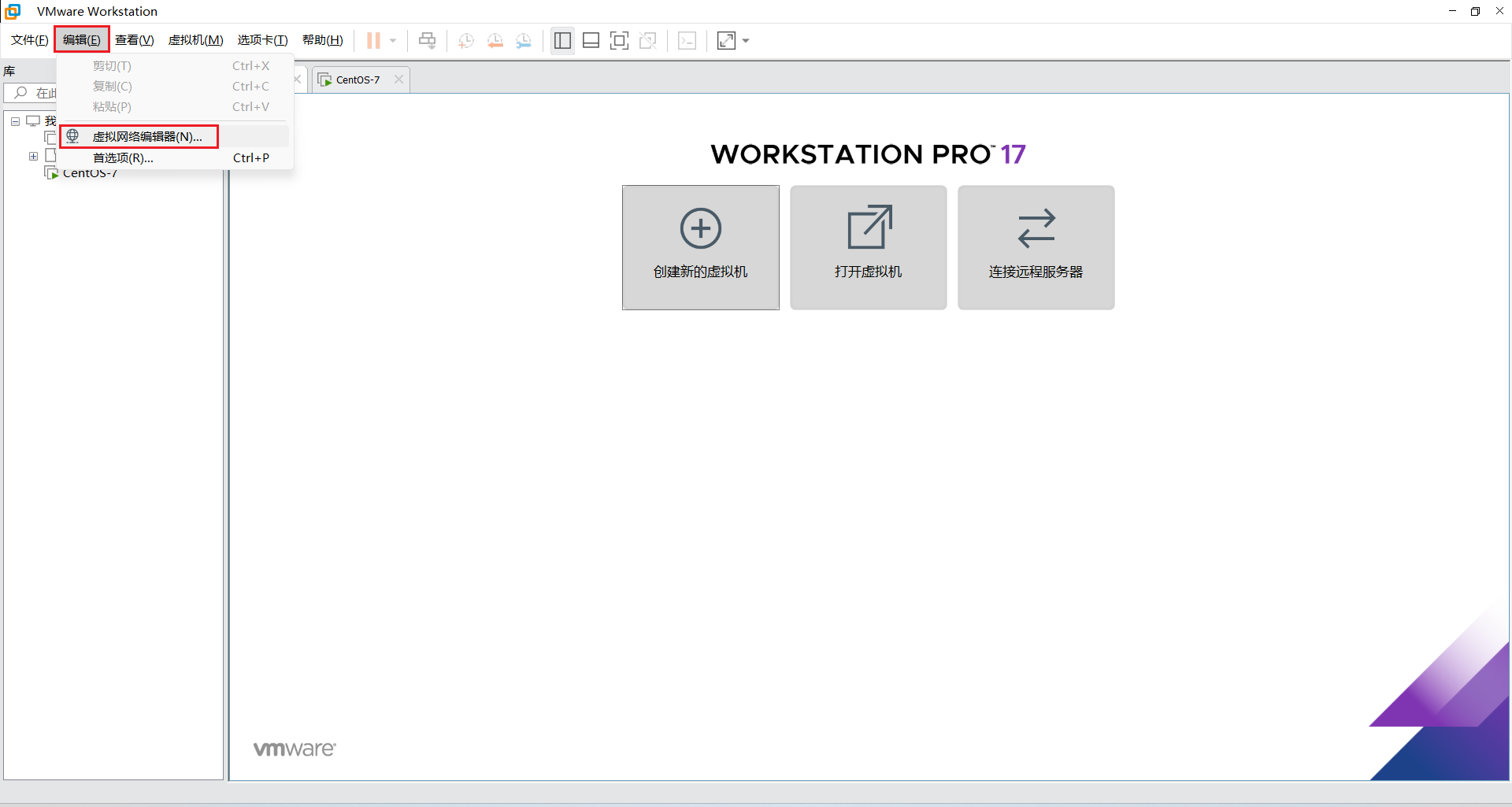Open the 选项卡(T) menu
Image resolution: width=1512 pixels, height=807 pixels.
[x=263, y=40]
